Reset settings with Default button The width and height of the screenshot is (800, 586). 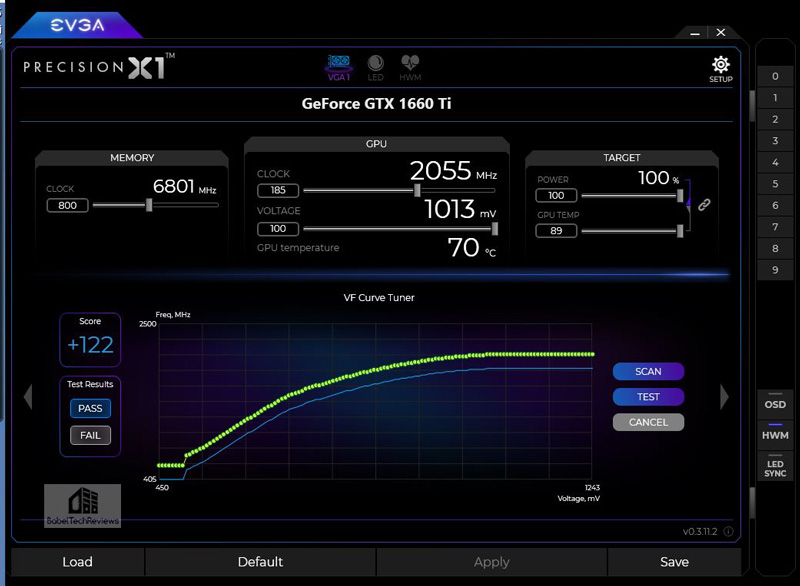(x=260, y=562)
